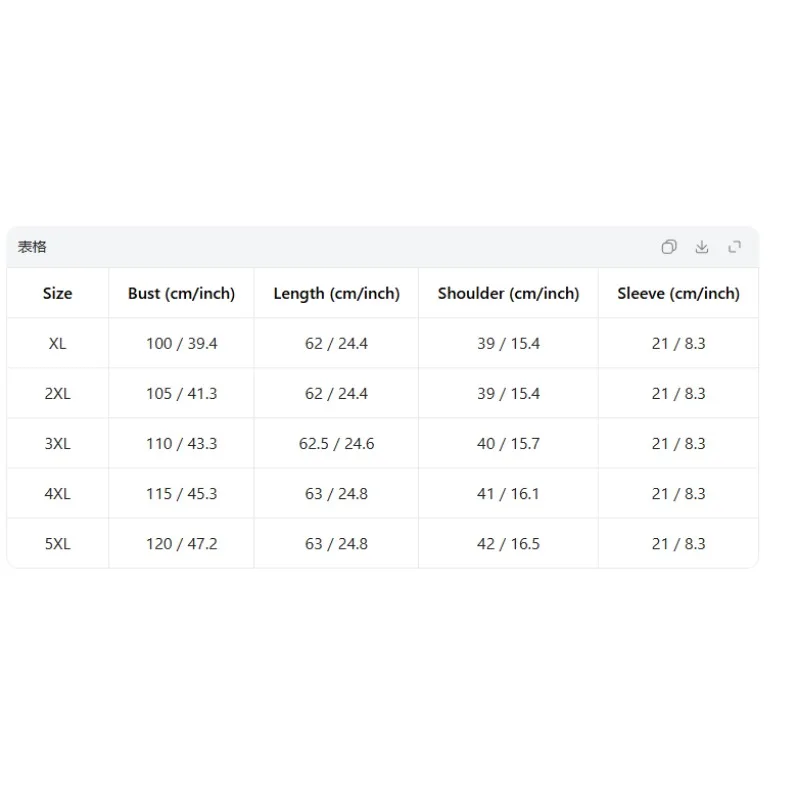Image resolution: width=800 pixels, height=800 pixels.
Task: Click the 120 / 47.2 bust cell
Action: coord(182,543)
